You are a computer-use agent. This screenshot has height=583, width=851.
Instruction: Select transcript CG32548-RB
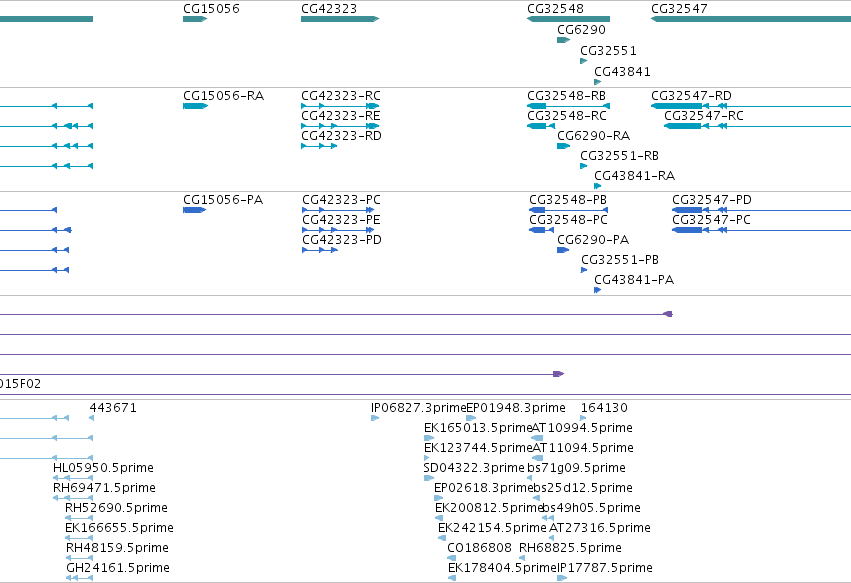click(568, 106)
